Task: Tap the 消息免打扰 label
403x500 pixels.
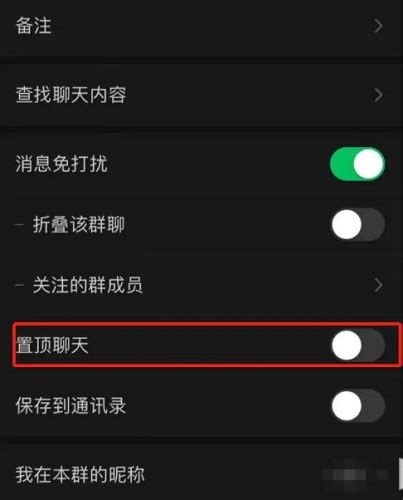Action: click(x=62, y=164)
